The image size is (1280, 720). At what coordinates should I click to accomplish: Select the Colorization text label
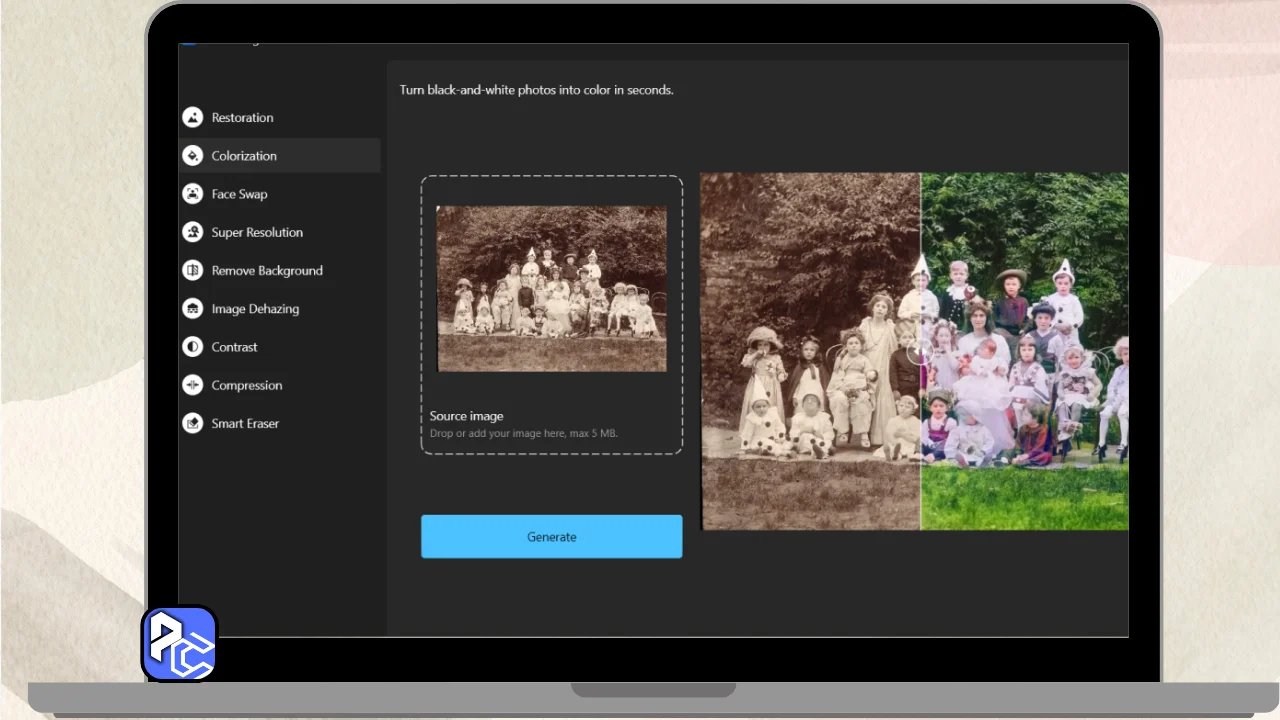[244, 156]
